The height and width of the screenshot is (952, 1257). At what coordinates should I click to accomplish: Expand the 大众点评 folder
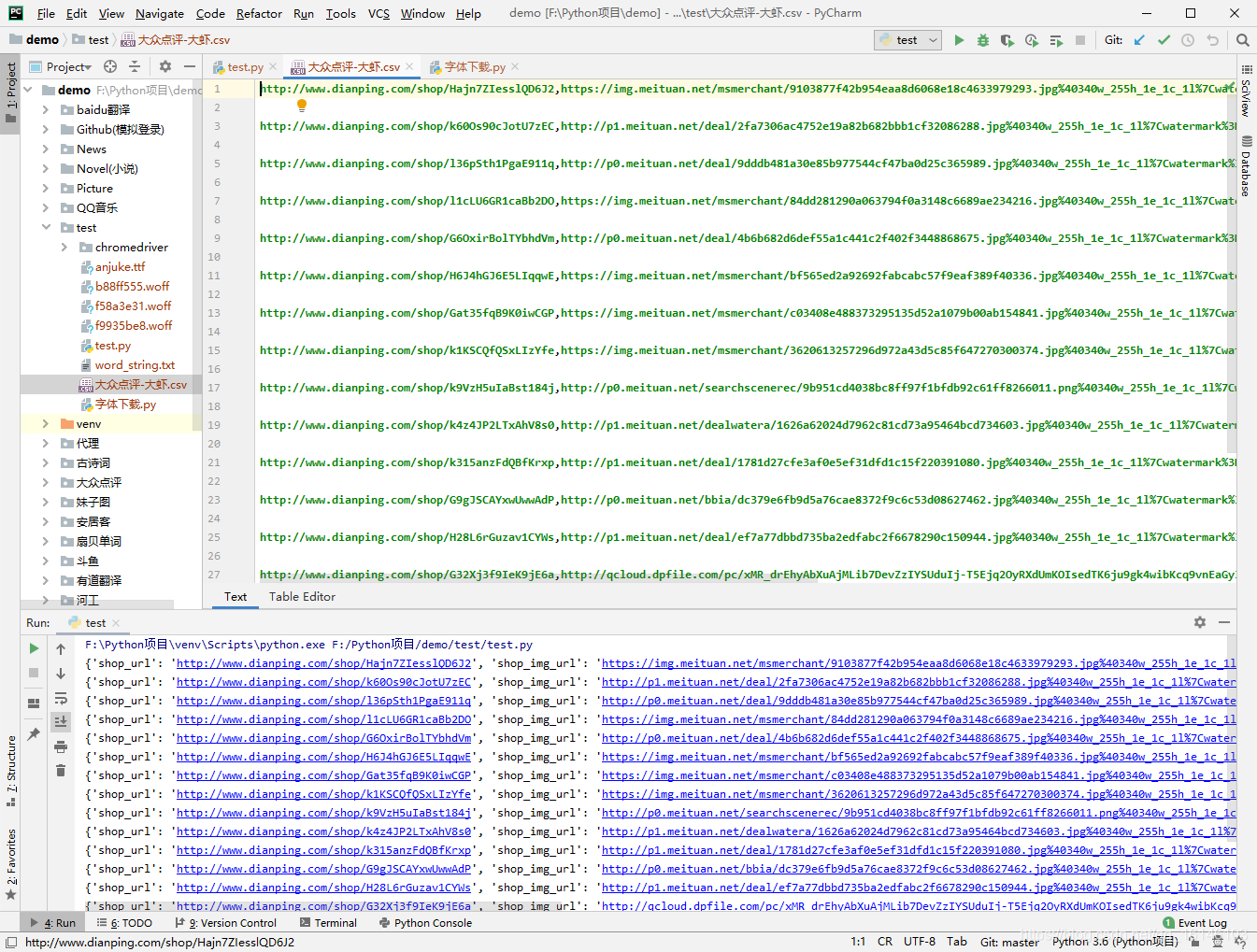click(46, 482)
